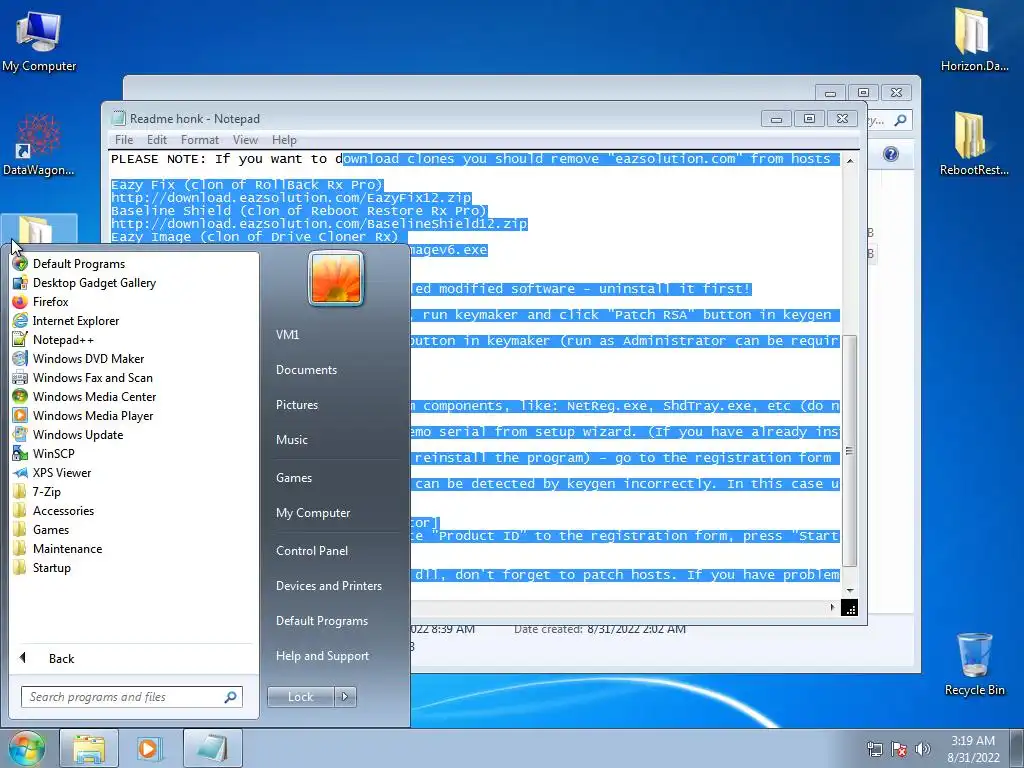Open the Action Center flag icon
This screenshot has width=1024, height=768.
(899, 749)
